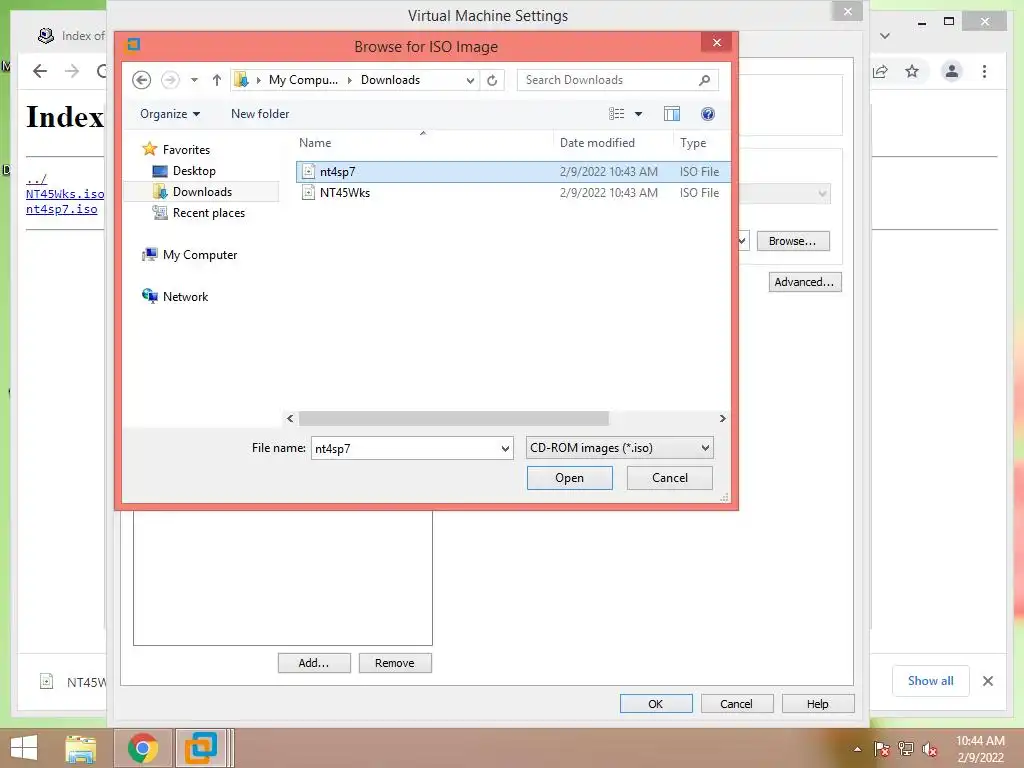The image size is (1024, 768).
Task: Go up one folder level
Action: coord(217,80)
